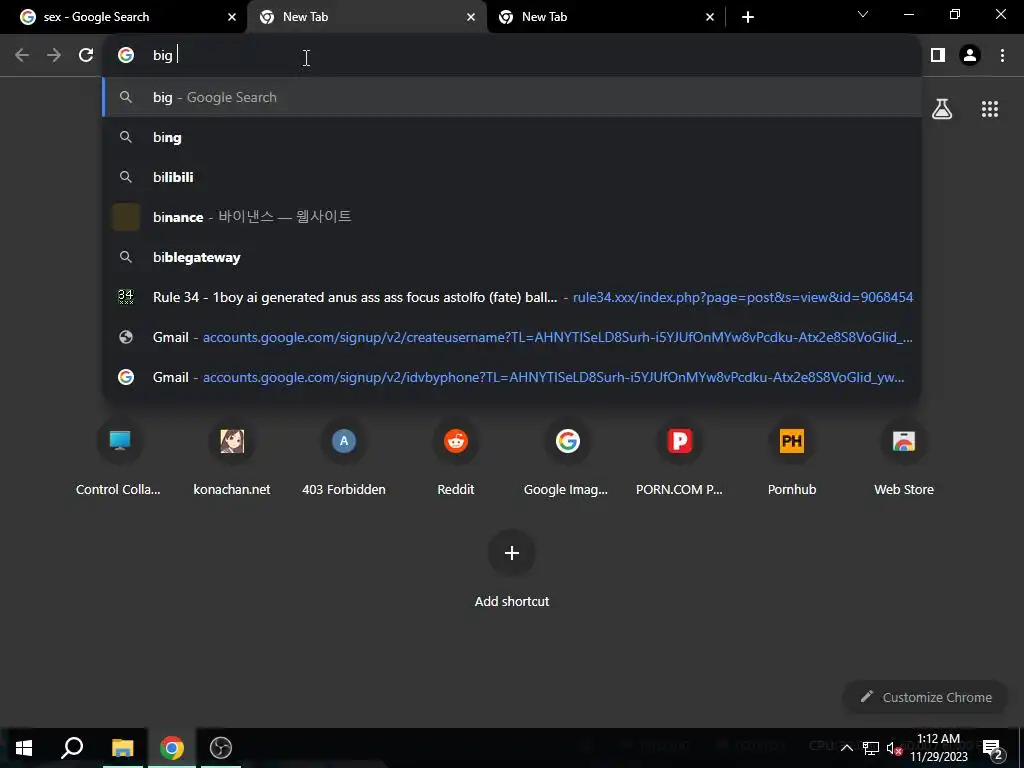
Task: Close the middle New Tab
Action: pyautogui.click(x=471, y=17)
